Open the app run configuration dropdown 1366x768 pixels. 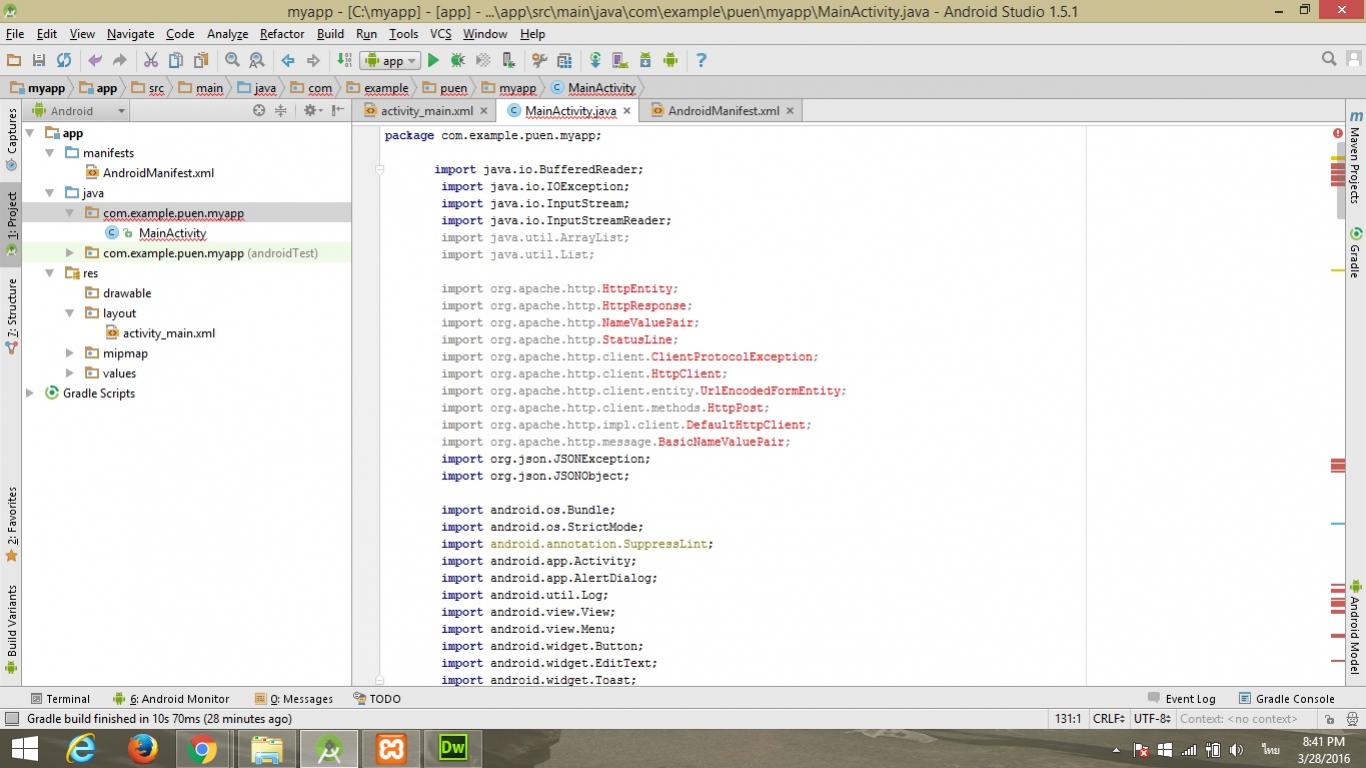(391, 61)
